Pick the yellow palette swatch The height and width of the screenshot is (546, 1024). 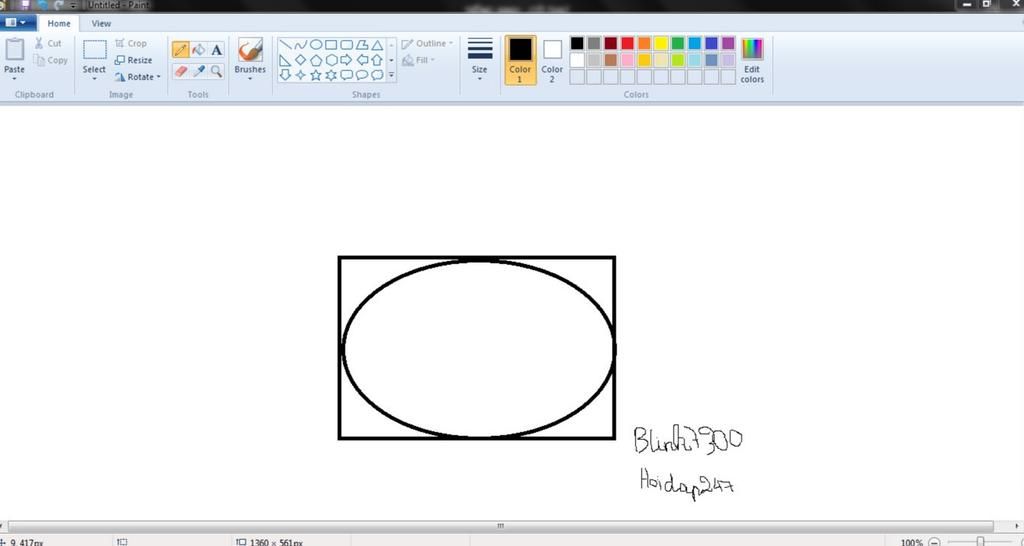pyautogui.click(x=661, y=43)
